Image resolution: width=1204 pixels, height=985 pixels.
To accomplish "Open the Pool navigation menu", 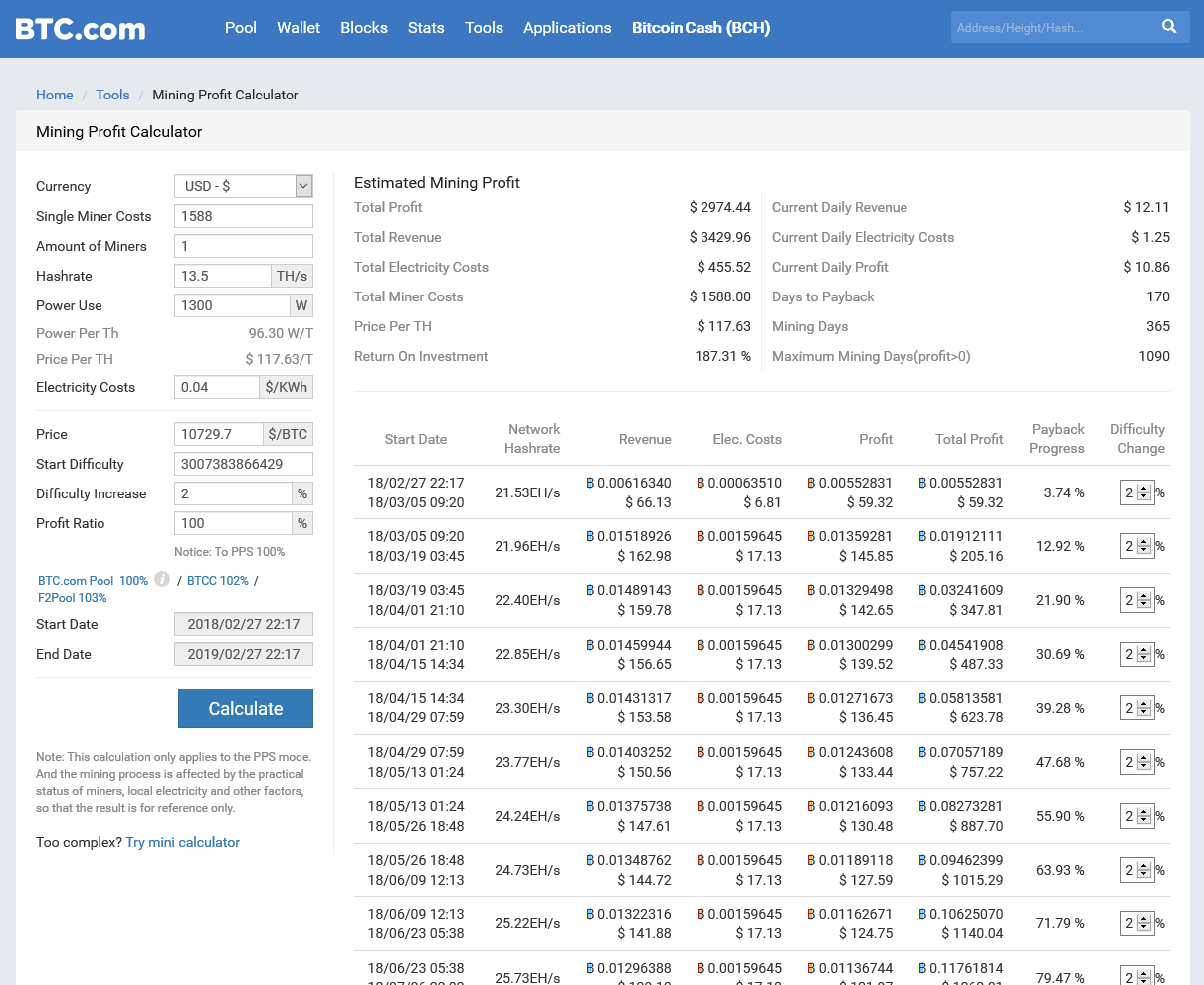I will (x=241, y=28).
